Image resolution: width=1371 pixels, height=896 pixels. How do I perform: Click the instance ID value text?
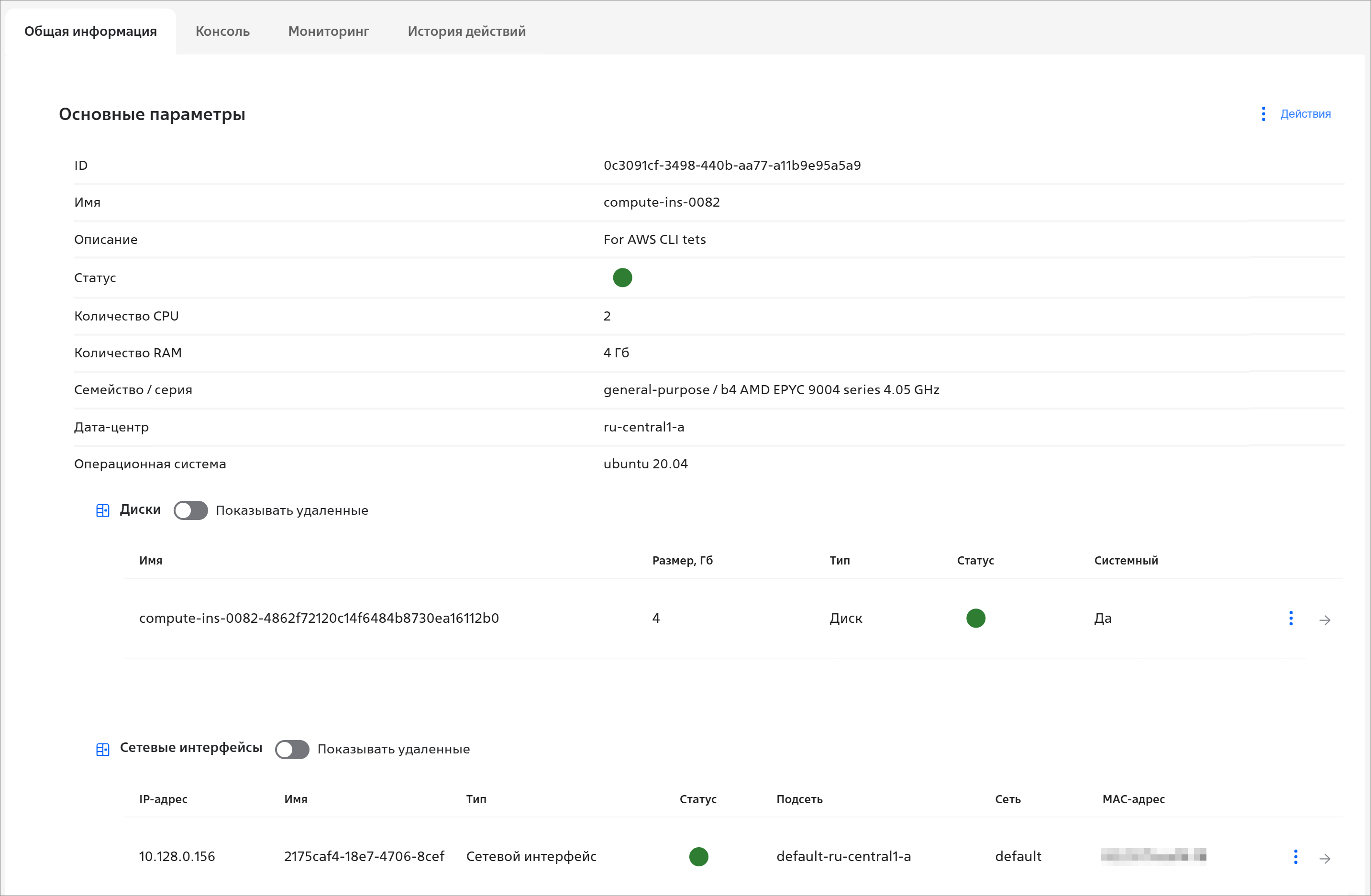[x=731, y=166]
